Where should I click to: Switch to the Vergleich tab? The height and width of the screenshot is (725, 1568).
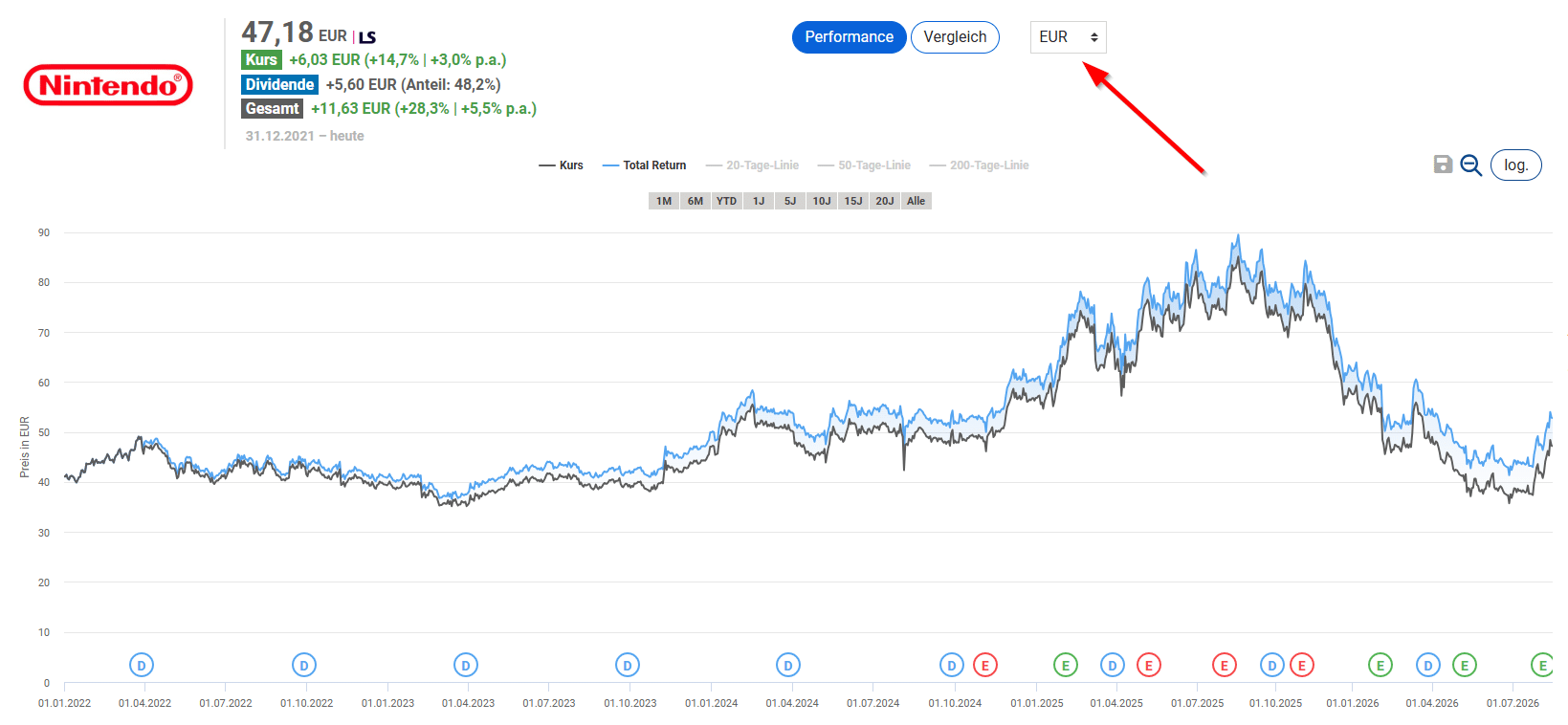[955, 37]
